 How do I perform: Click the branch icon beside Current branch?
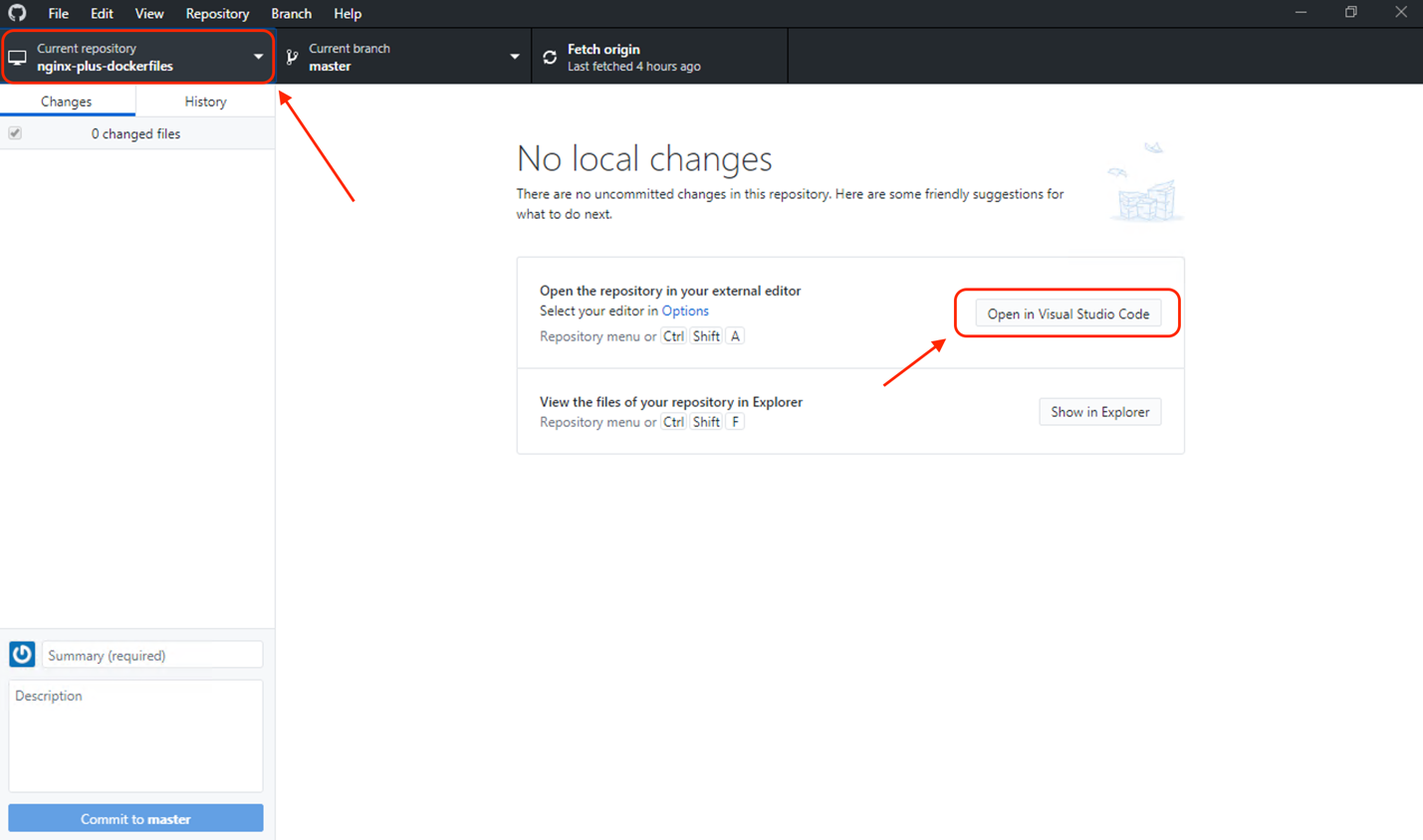[292, 58]
